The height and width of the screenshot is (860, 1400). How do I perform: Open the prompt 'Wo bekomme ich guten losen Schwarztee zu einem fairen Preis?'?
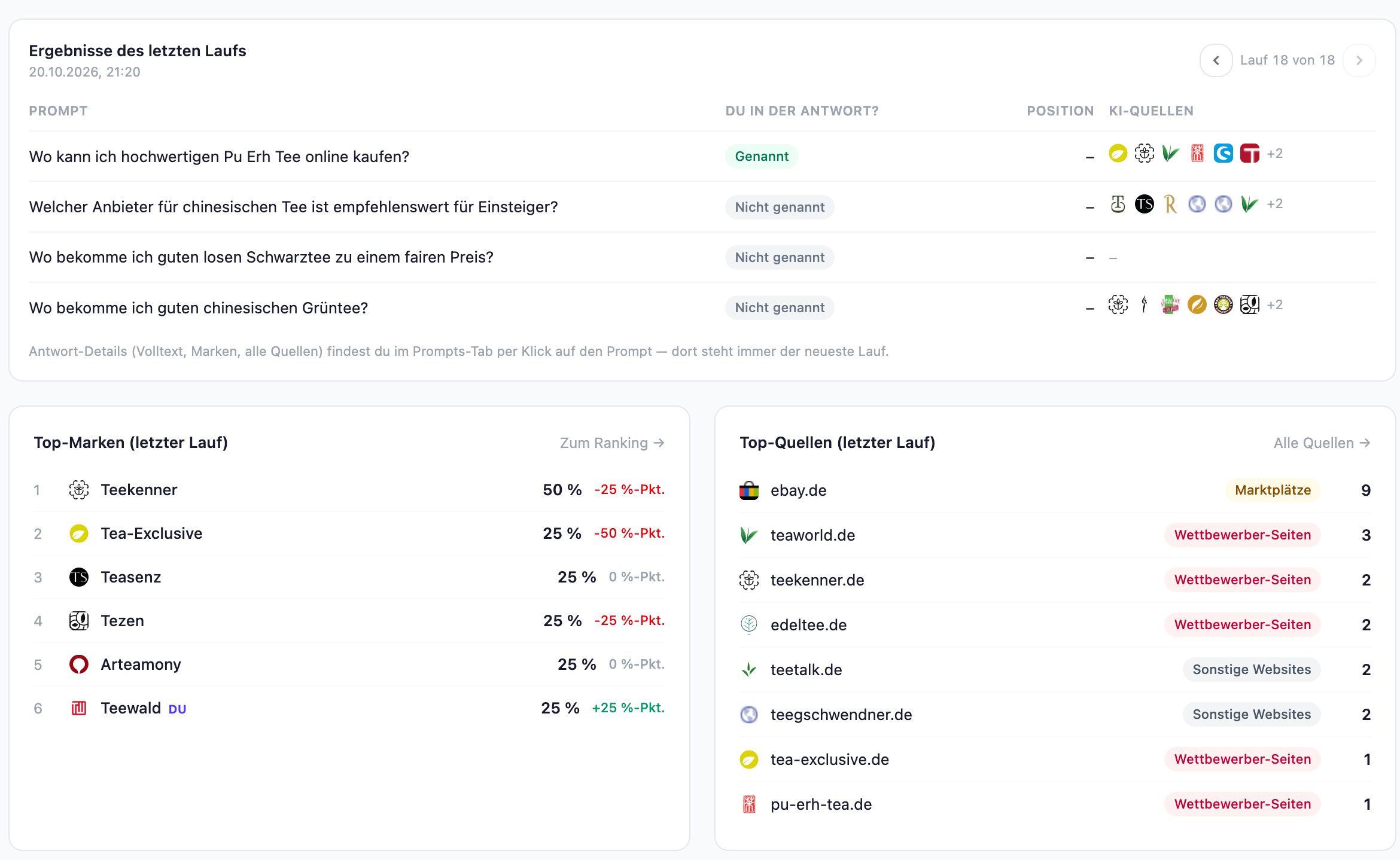coord(261,257)
